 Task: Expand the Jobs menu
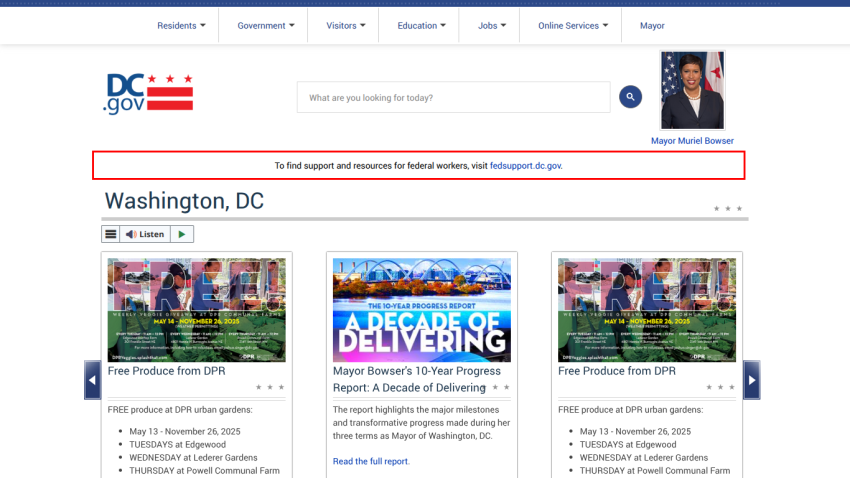492,25
